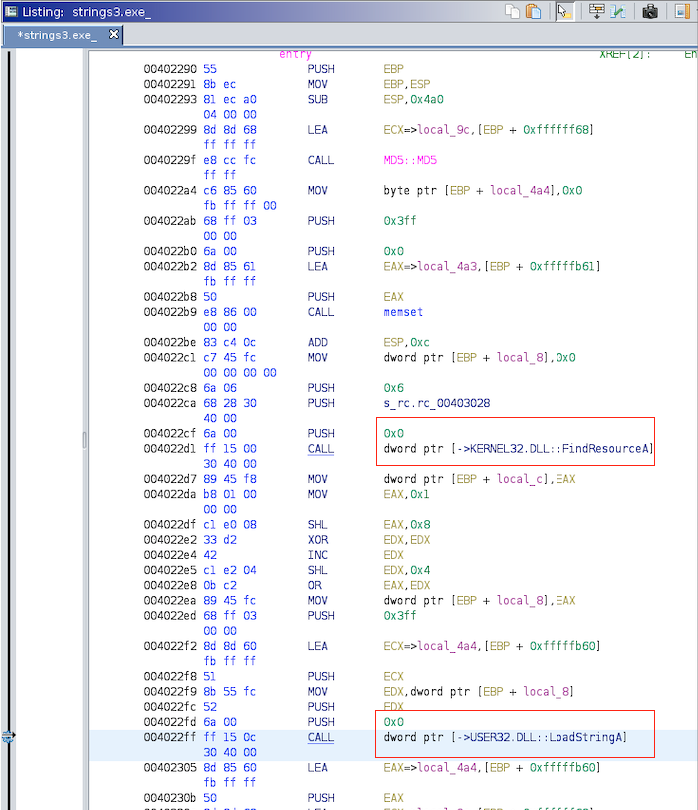This screenshot has height=810, width=698.
Task: Close the *strings3.exe_ tab
Action: (x=114, y=35)
